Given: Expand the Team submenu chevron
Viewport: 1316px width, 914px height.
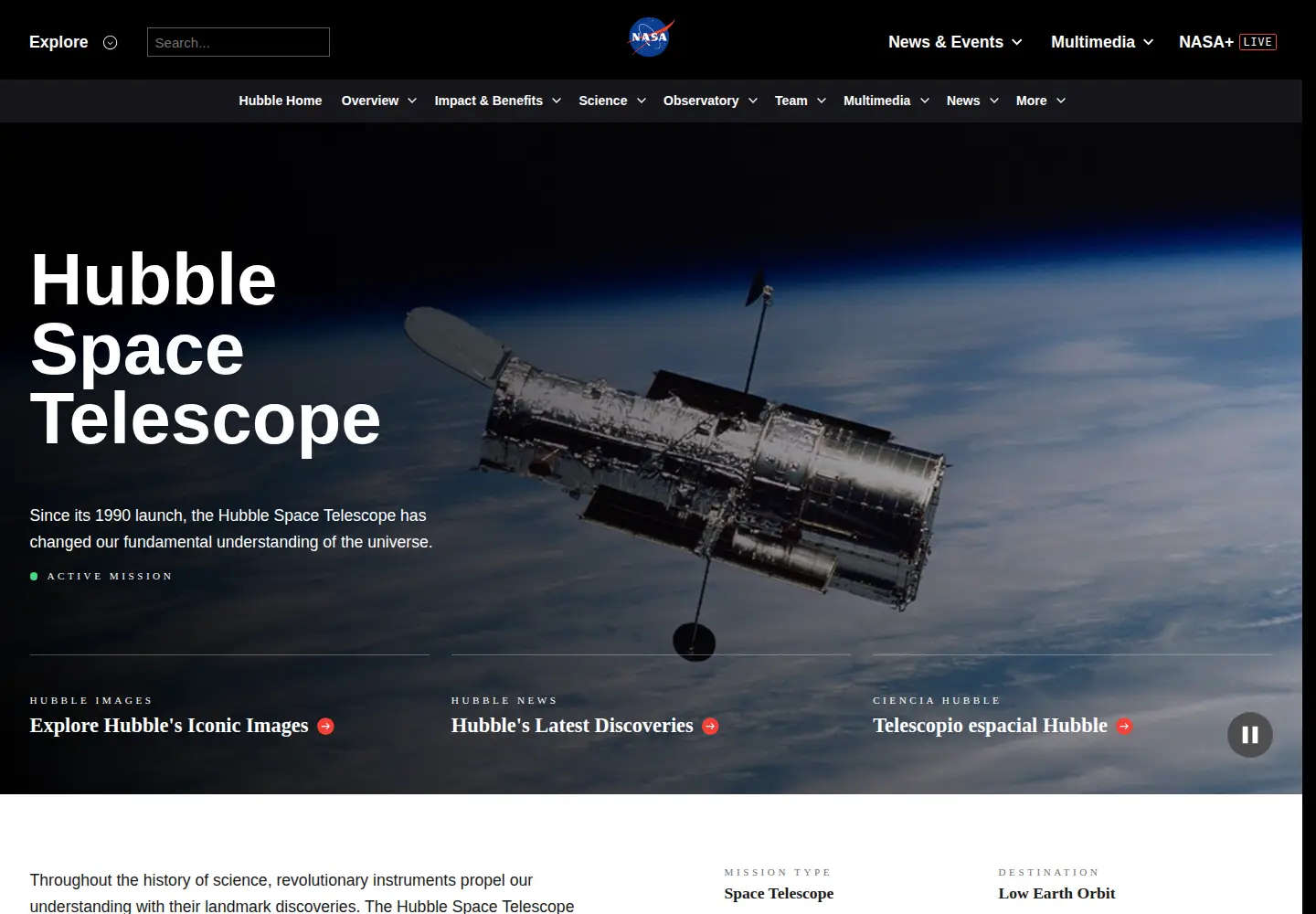Looking at the screenshot, I should pos(822,101).
